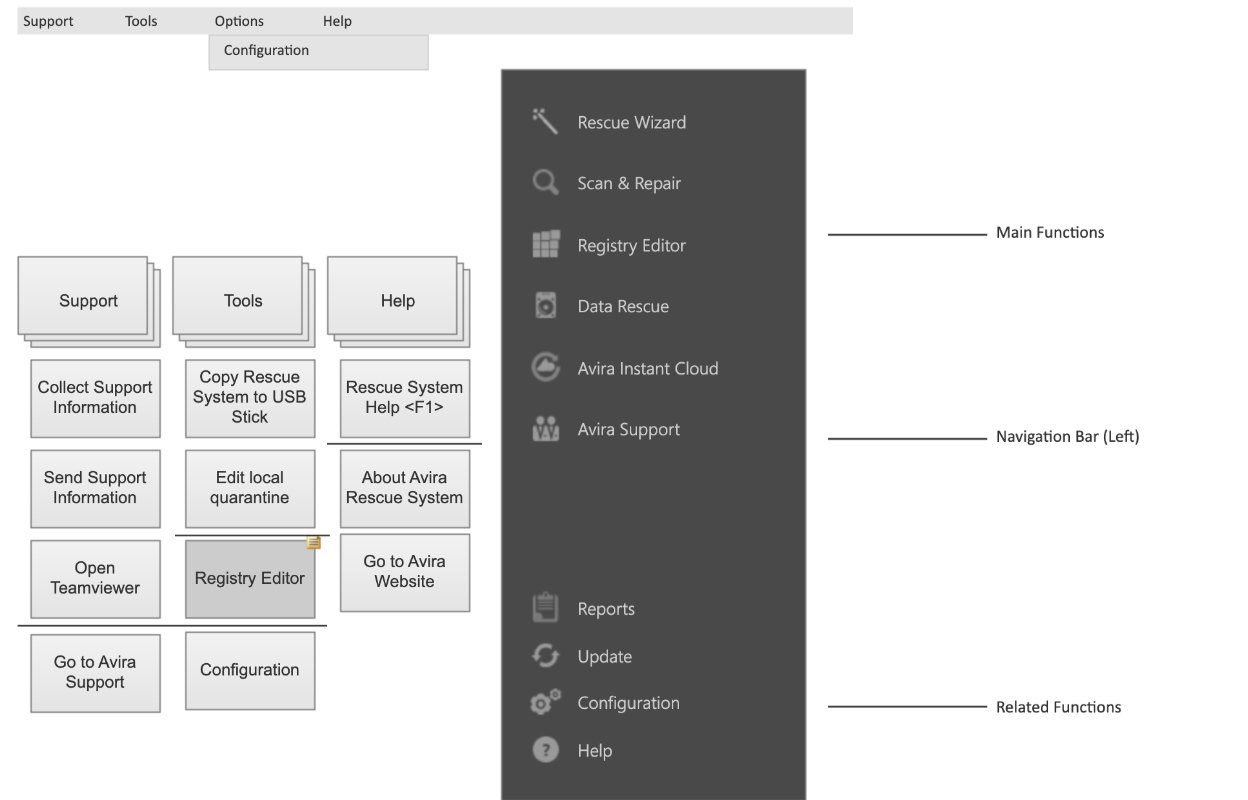This screenshot has height=800, width=1248.
Task: Click Copy Rescue System to USB Stick
Action: (250, 398)
